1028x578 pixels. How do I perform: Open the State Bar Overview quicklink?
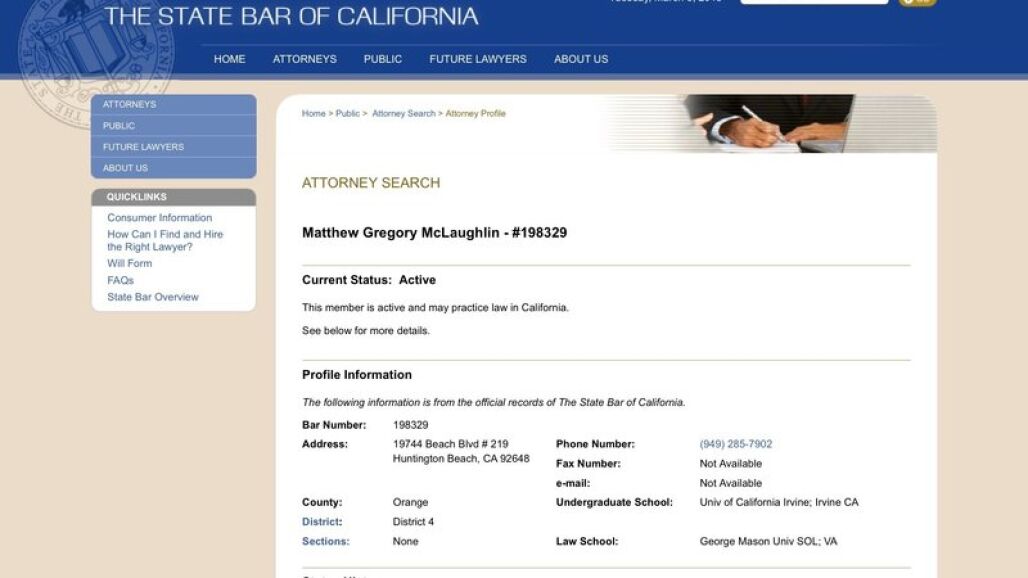click(x=153, y=297)
